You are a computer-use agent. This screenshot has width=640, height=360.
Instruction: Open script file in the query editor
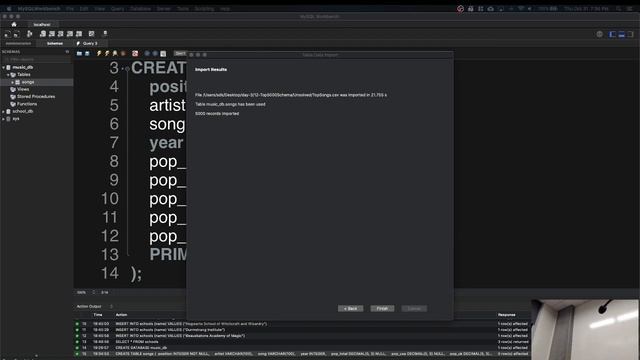79,53
